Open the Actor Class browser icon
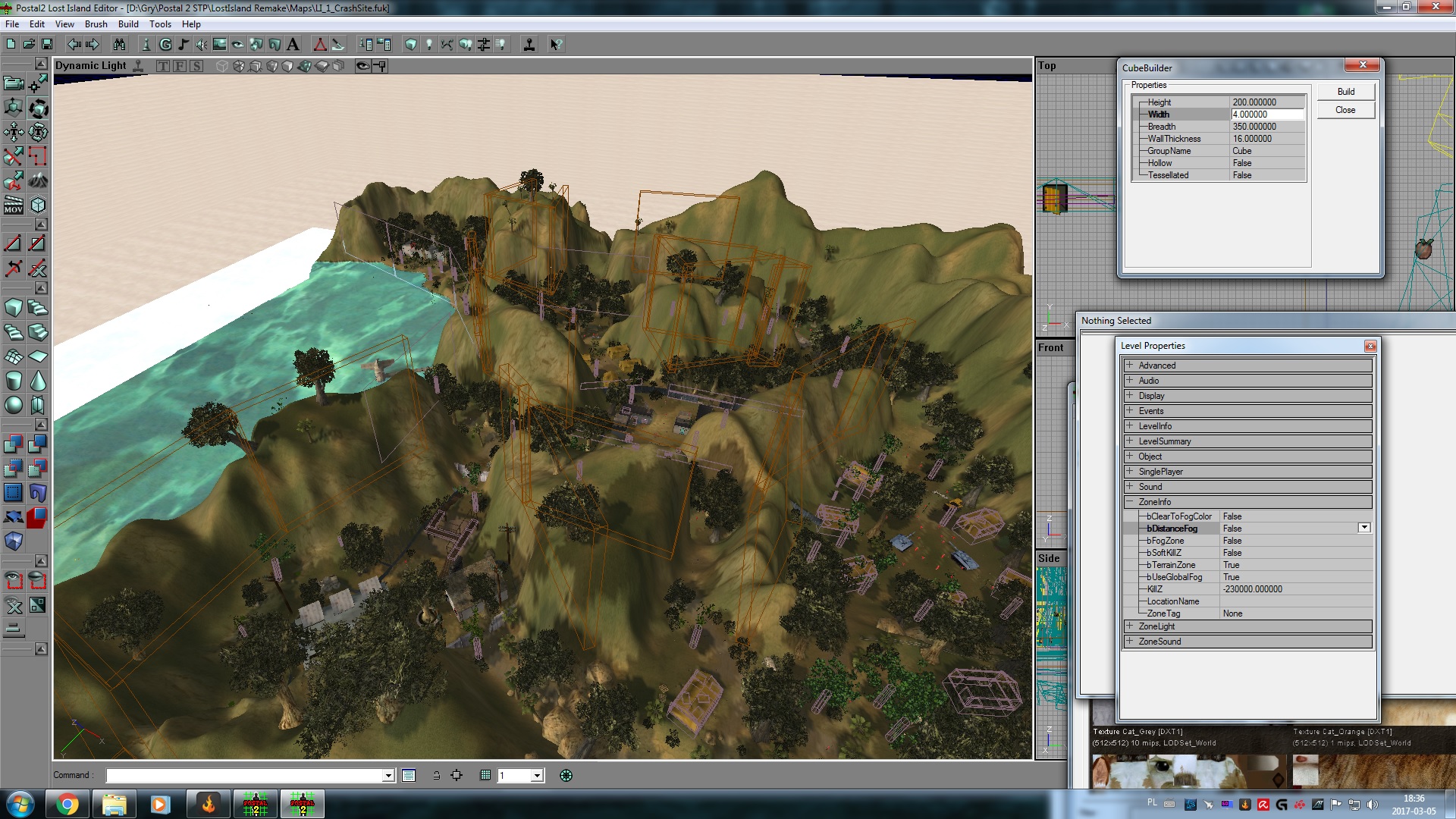This screenshot has width=1456, height=819. (146, 44)
